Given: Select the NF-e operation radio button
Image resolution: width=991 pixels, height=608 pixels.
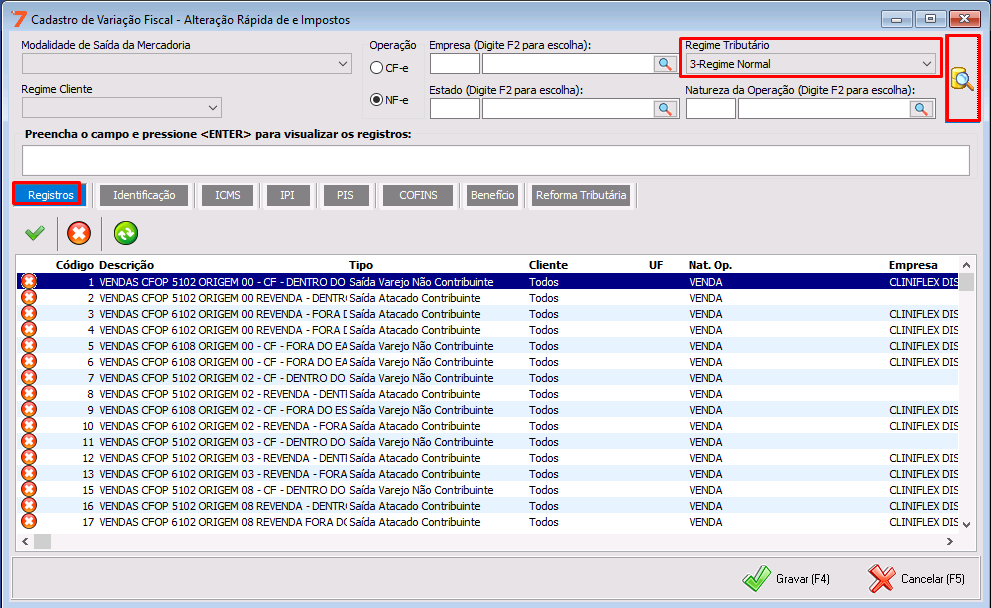Looking at the screenshot, I should (x=377, y=99).
